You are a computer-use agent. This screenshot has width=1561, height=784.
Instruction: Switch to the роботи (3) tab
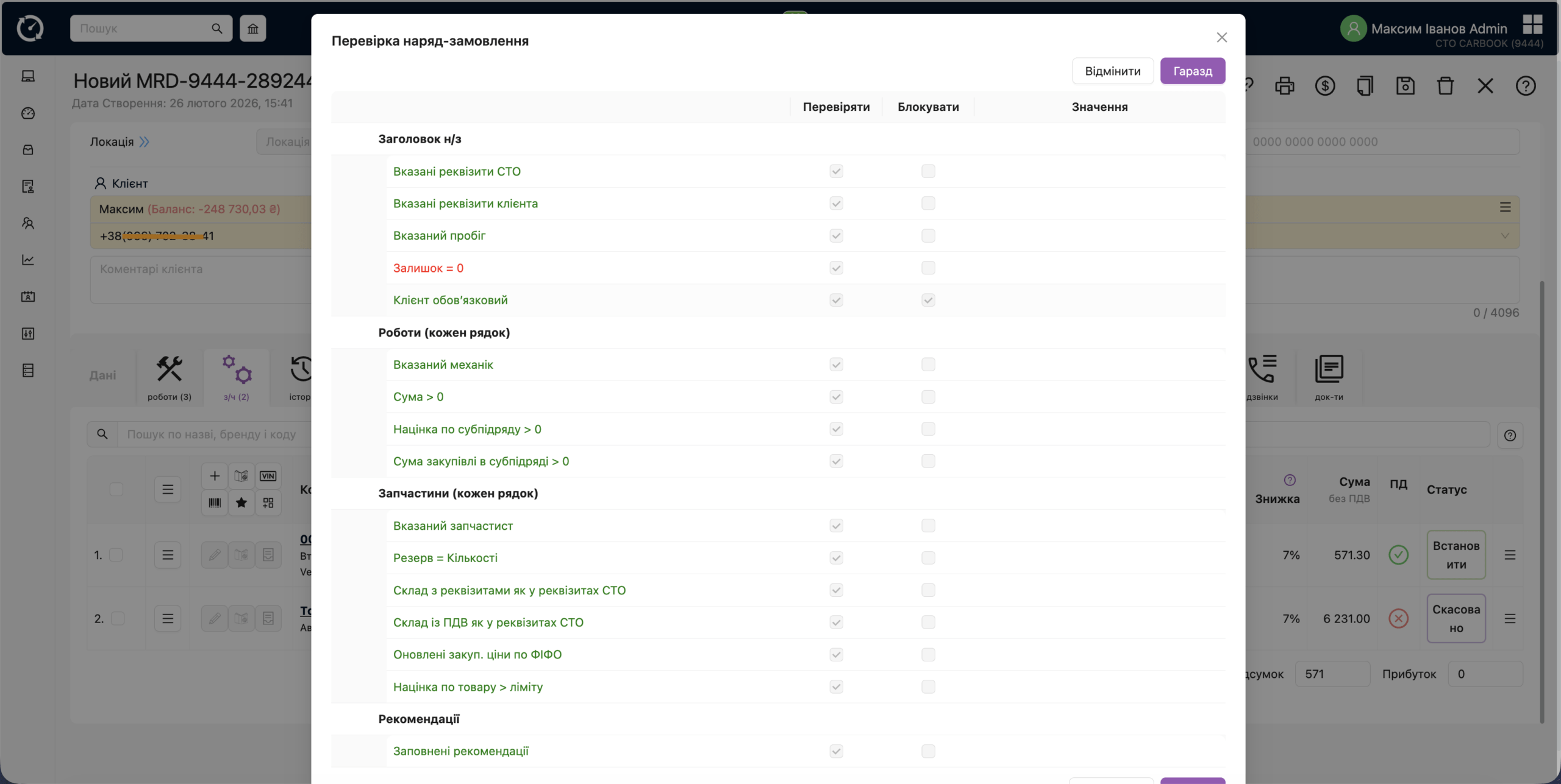point(170,377)
